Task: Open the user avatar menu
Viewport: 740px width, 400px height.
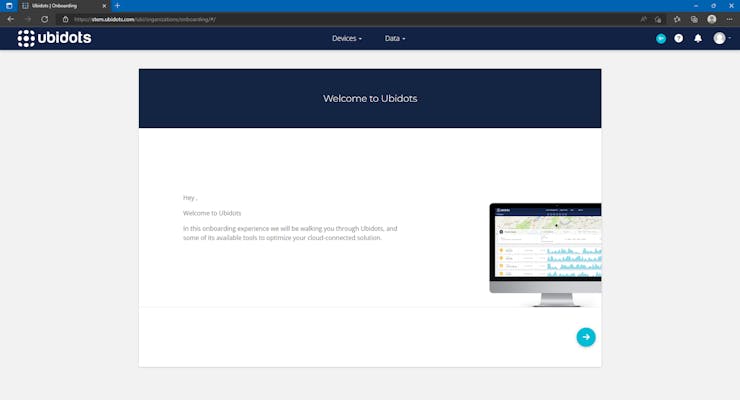Action: [722, 38]
